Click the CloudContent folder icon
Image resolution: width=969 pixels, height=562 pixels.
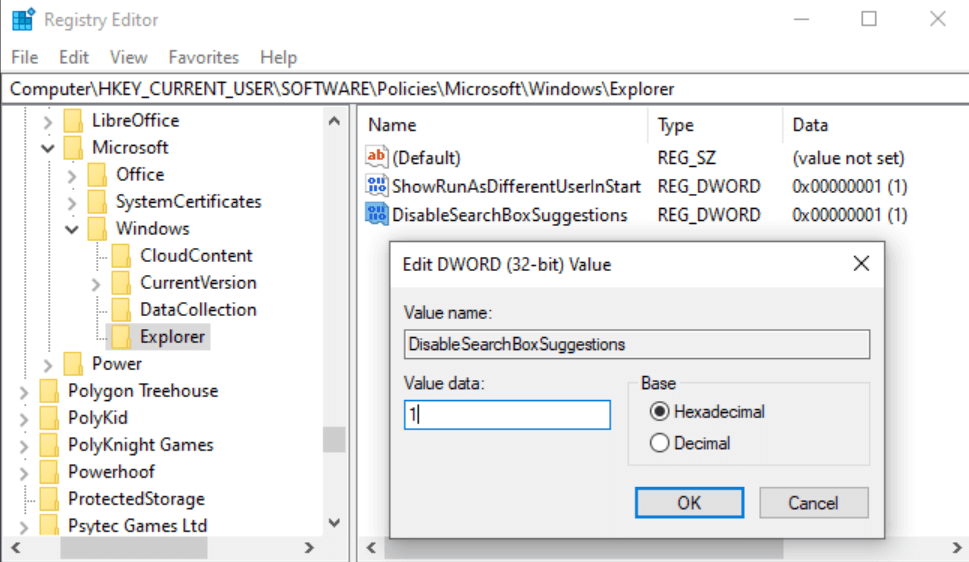121,256
